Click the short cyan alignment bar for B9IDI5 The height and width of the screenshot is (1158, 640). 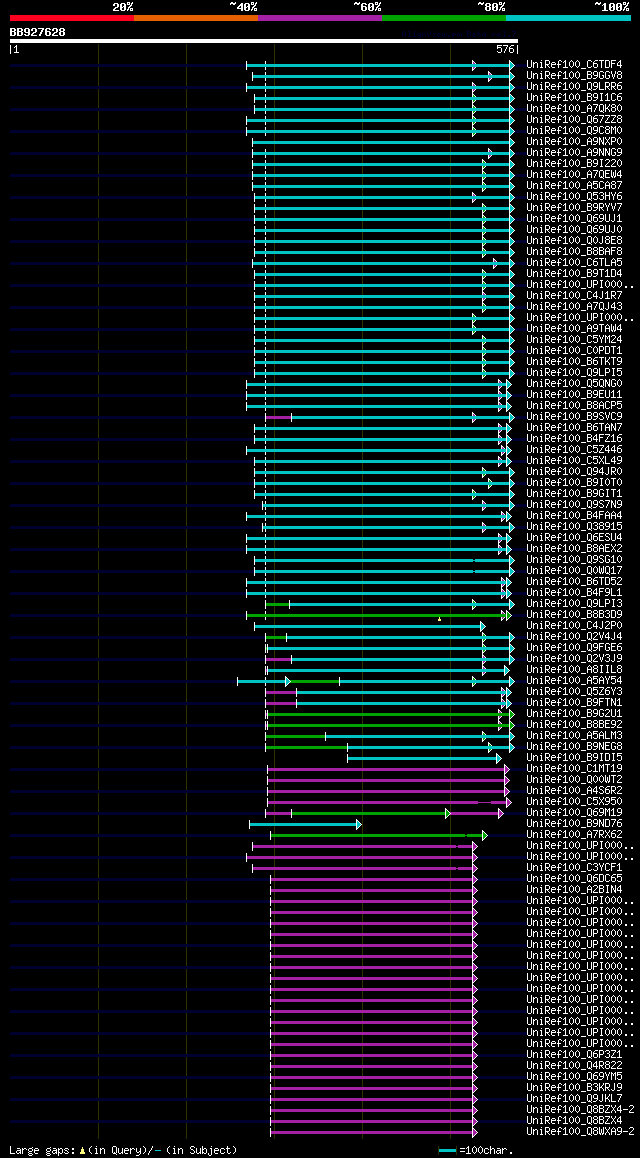click(x=424, y=758)
